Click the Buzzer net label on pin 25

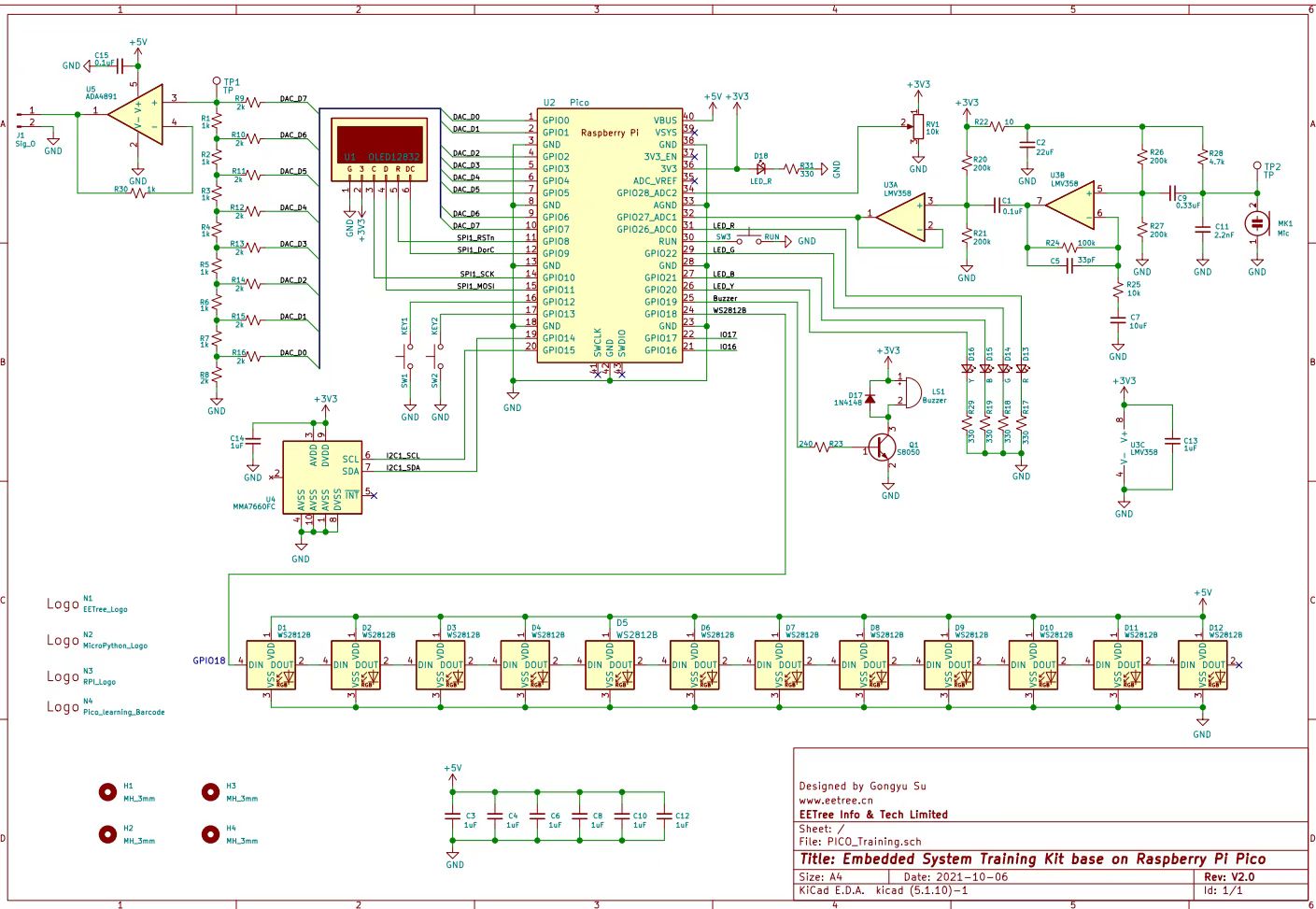click(x=725, y=299)
